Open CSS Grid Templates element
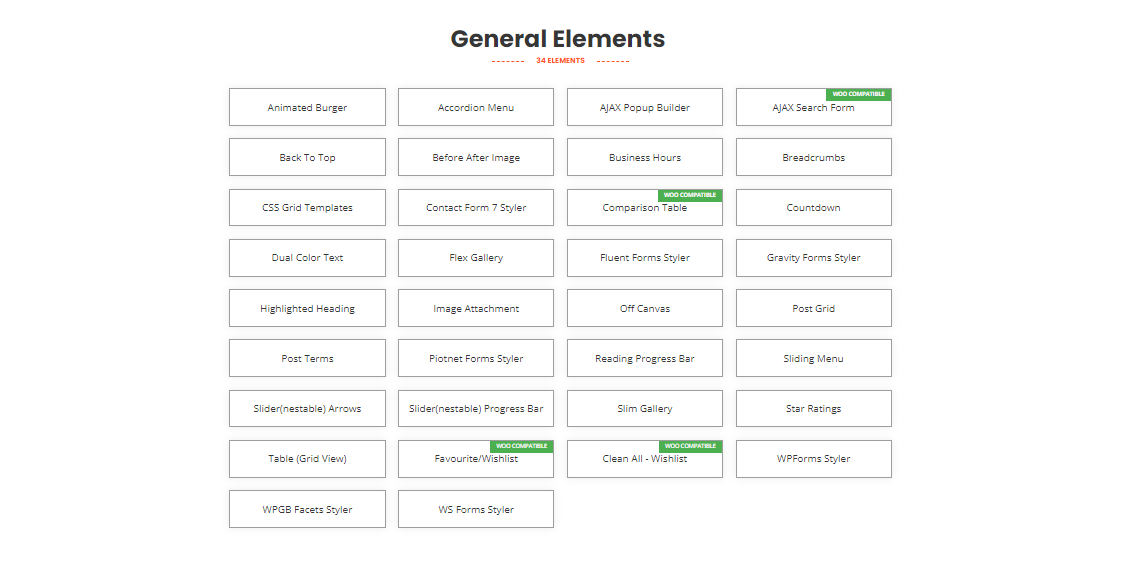 pos(307,207)
